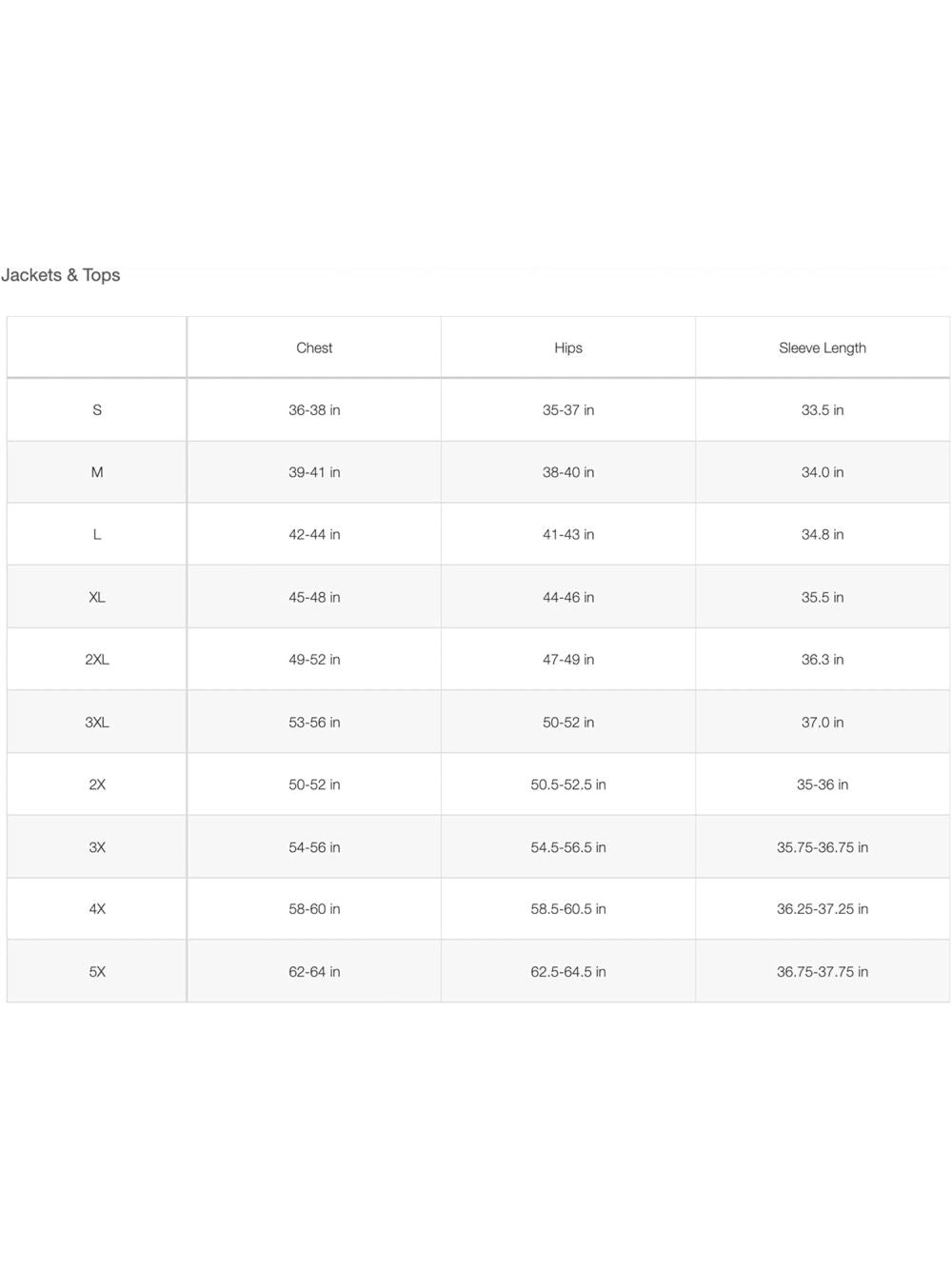Click the 2XL size row label
Image resolution: width=952 pixels, height=1270 pixels.
coord(97,660)
